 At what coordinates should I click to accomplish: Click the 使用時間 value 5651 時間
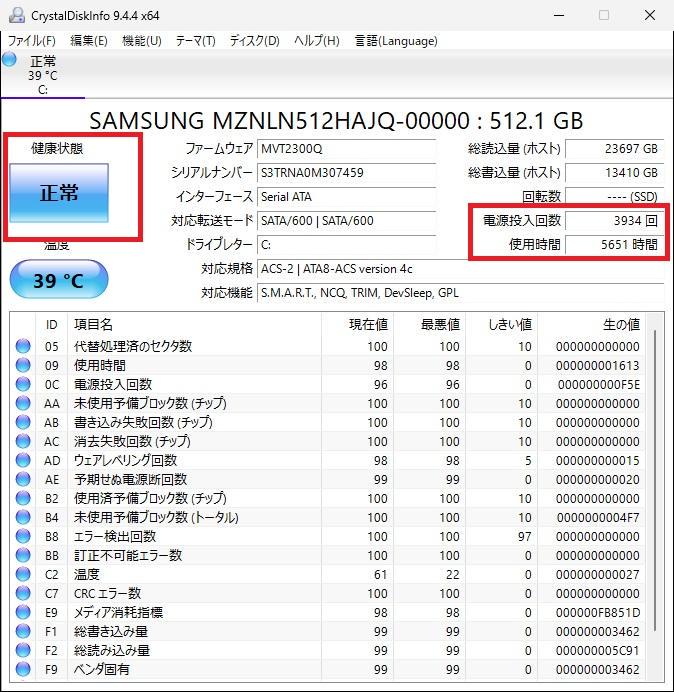(614, 244)
